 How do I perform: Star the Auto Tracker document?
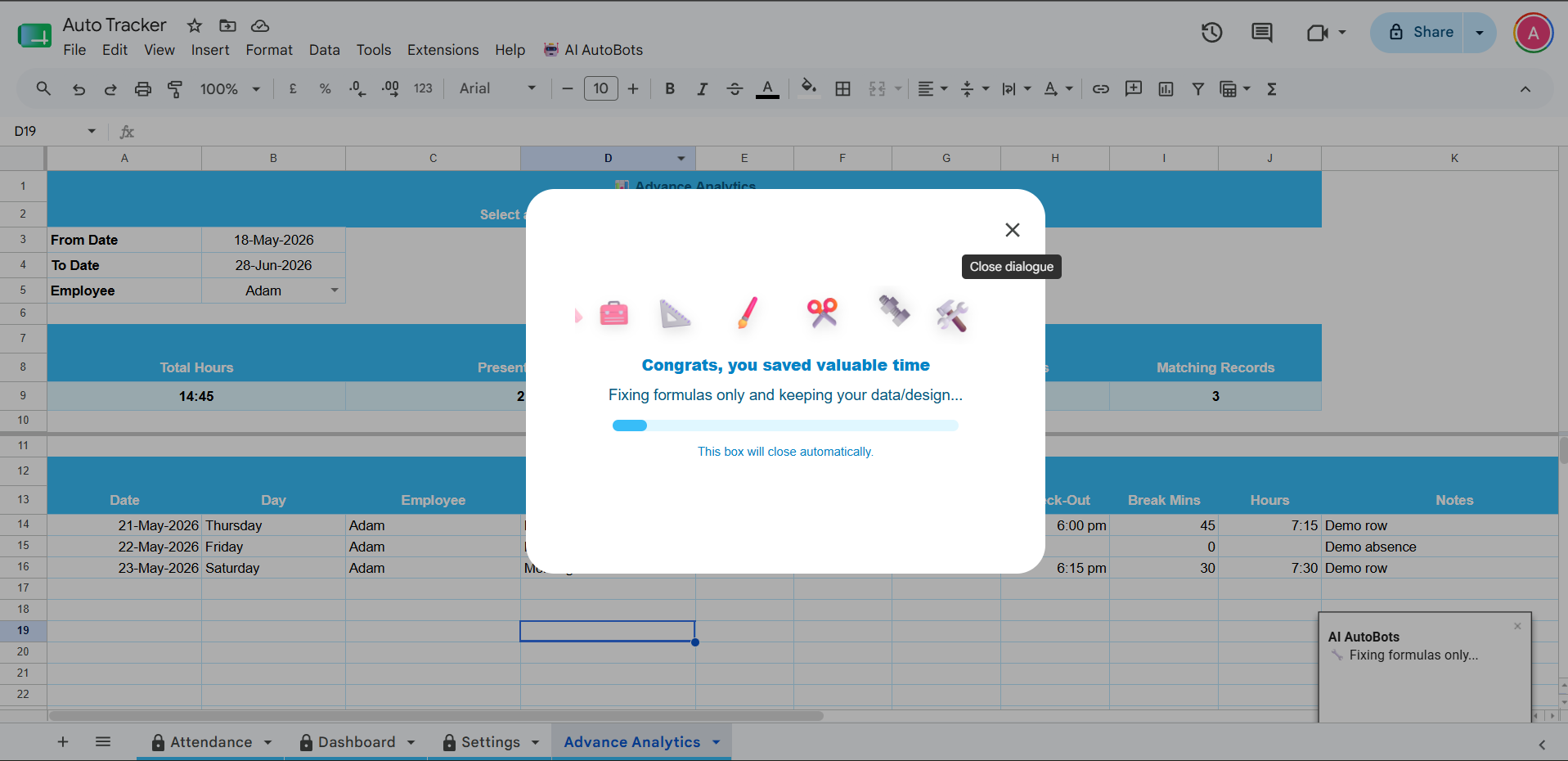pos(195,25)
